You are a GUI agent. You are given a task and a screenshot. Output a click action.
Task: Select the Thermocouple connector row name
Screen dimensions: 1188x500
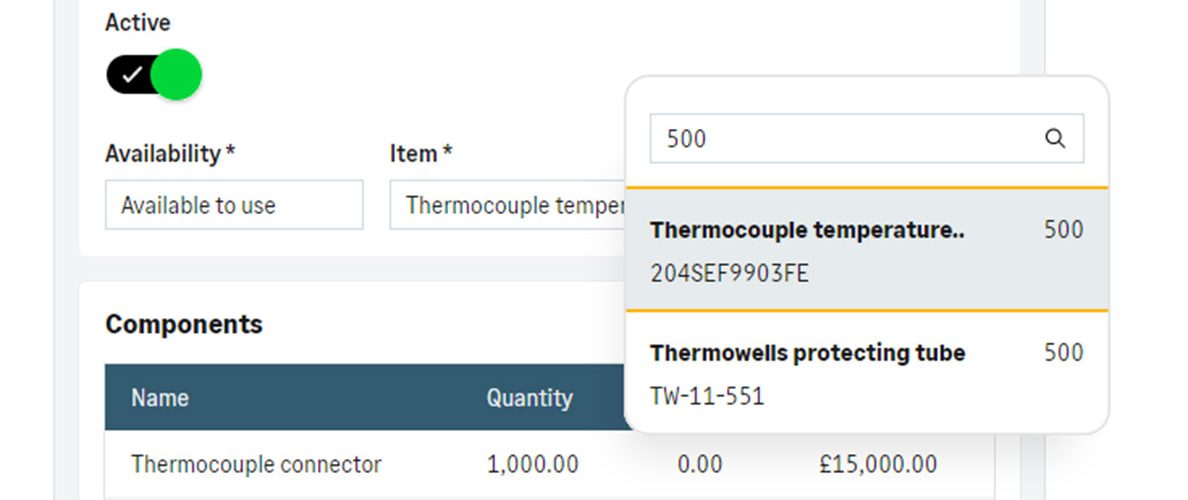coord(256,464)
